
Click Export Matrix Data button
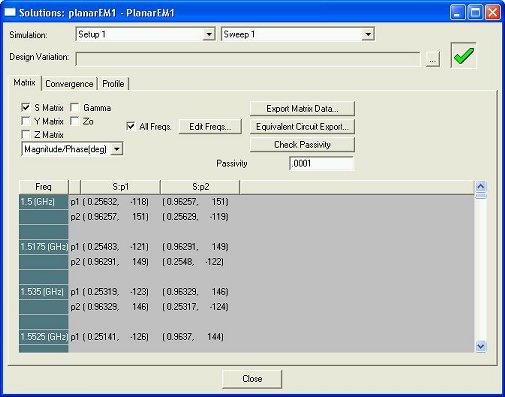click(302, 109)
